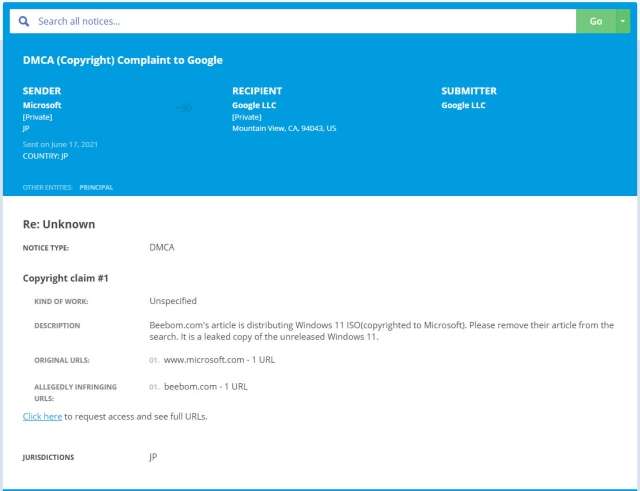Click the Re: Unknown heading
This screenshot has width=640, height=491.
pos(59,224)
